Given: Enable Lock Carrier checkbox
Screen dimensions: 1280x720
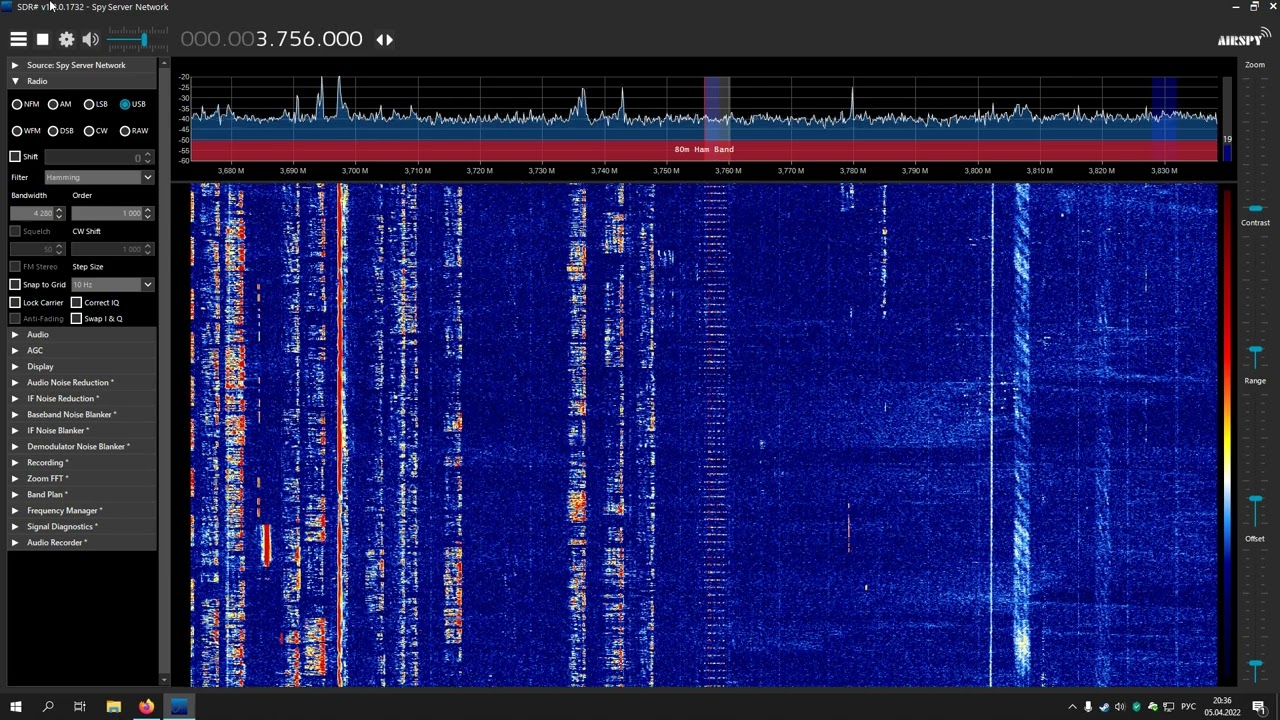Looking at the screenshot, I should coord(15,302).
